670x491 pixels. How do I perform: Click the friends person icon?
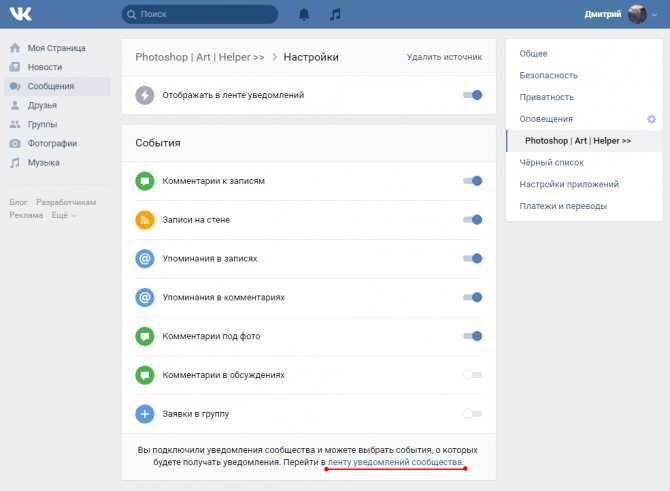[x=15, y=105]
